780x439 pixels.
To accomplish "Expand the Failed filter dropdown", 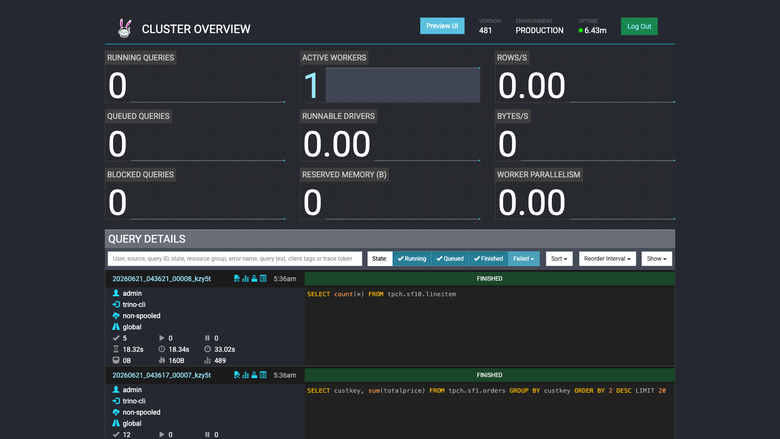I will pos(524,259).
